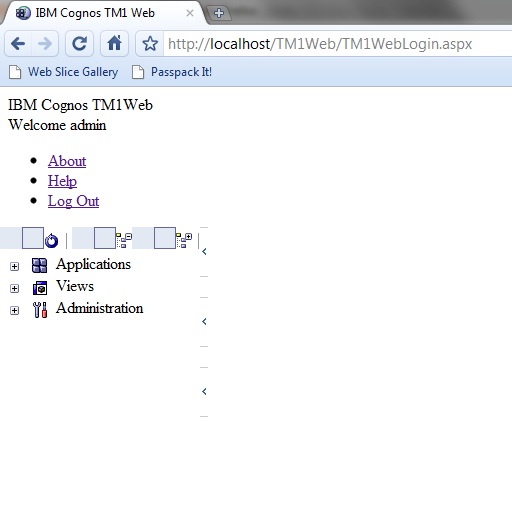Open a new tab with the plus button
The width and height of the screenshot is (512, 509).
click(x=219, y=13)
